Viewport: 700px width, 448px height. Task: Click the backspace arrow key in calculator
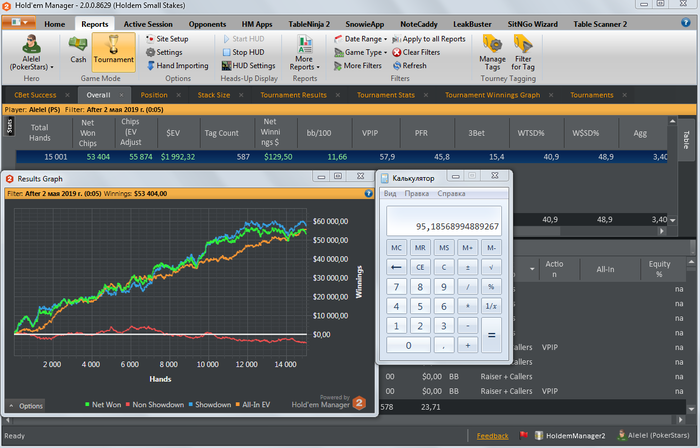[396, 267]
